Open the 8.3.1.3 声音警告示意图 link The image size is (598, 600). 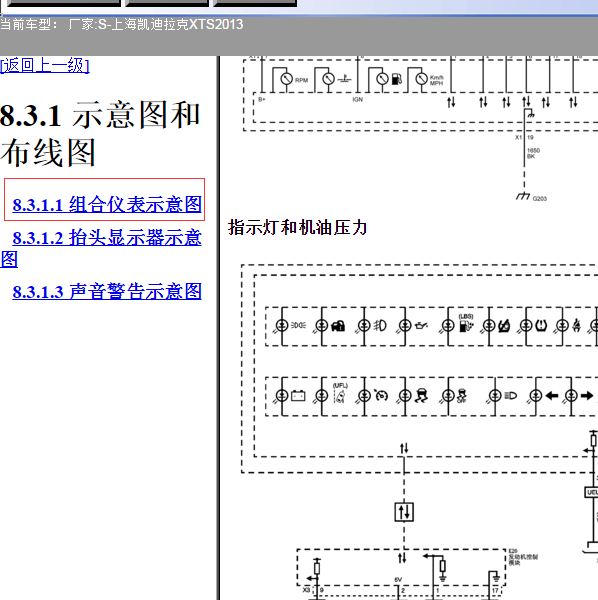107,291
